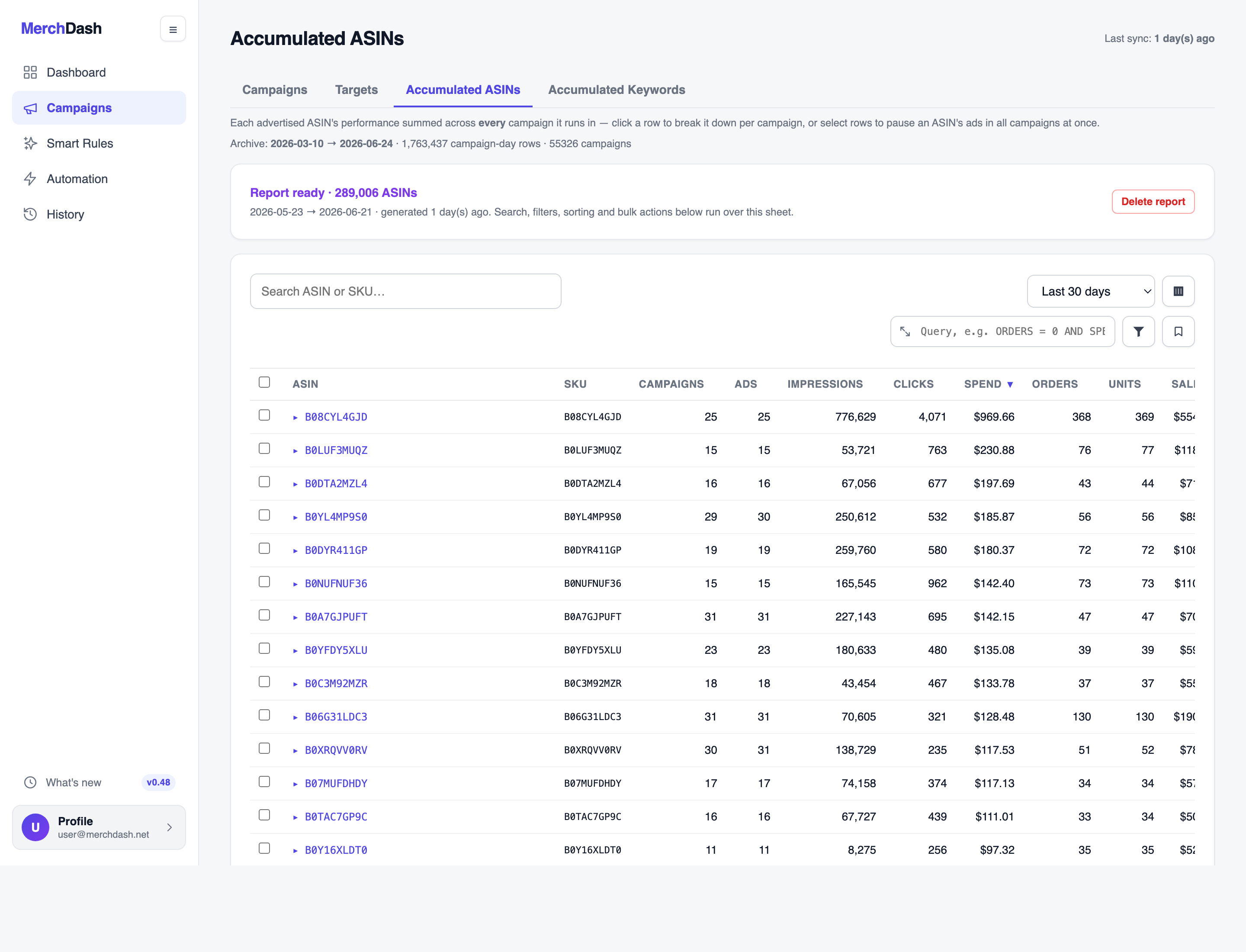Open Automation in the sidebar
1246x952 pixels.
tap(99, 179)
